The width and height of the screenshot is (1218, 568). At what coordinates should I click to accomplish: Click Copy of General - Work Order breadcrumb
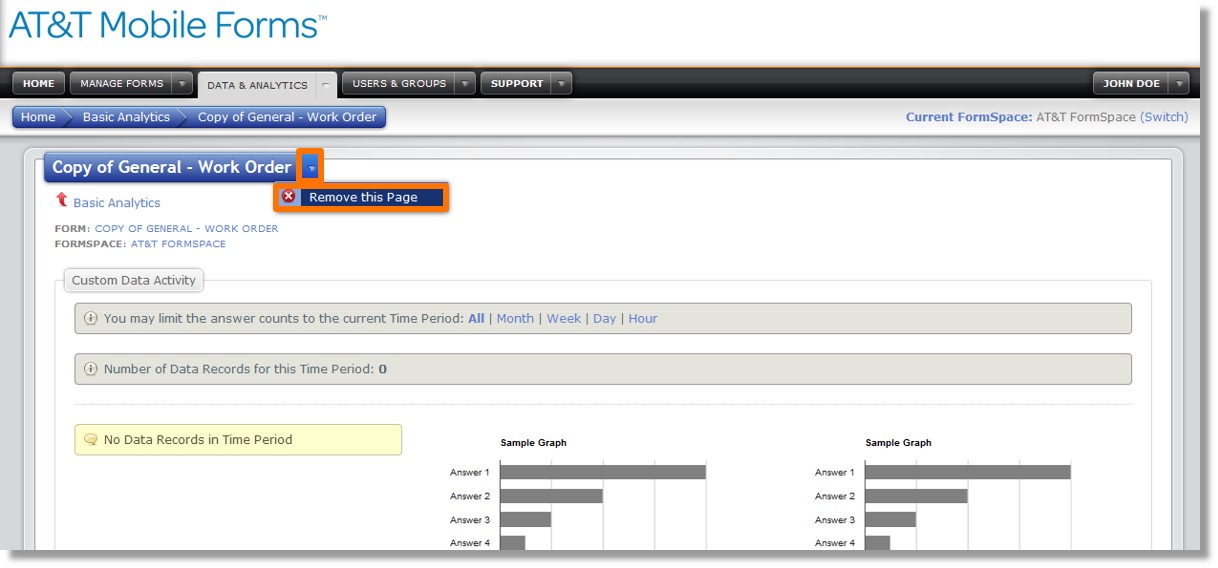pos(287,117)
